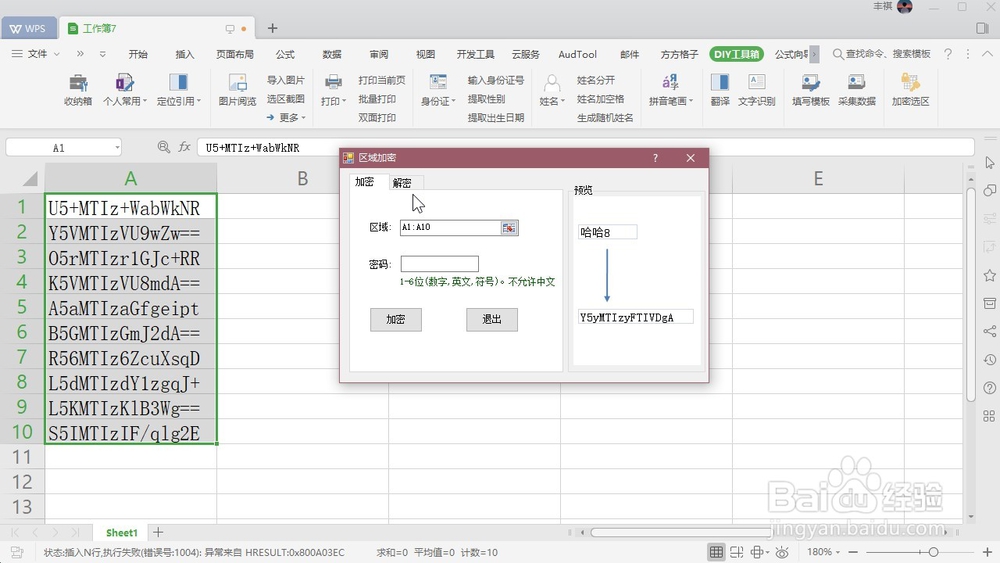Click 姓名加空格 button
This screenshot has width=1000, height=563.
600,99
